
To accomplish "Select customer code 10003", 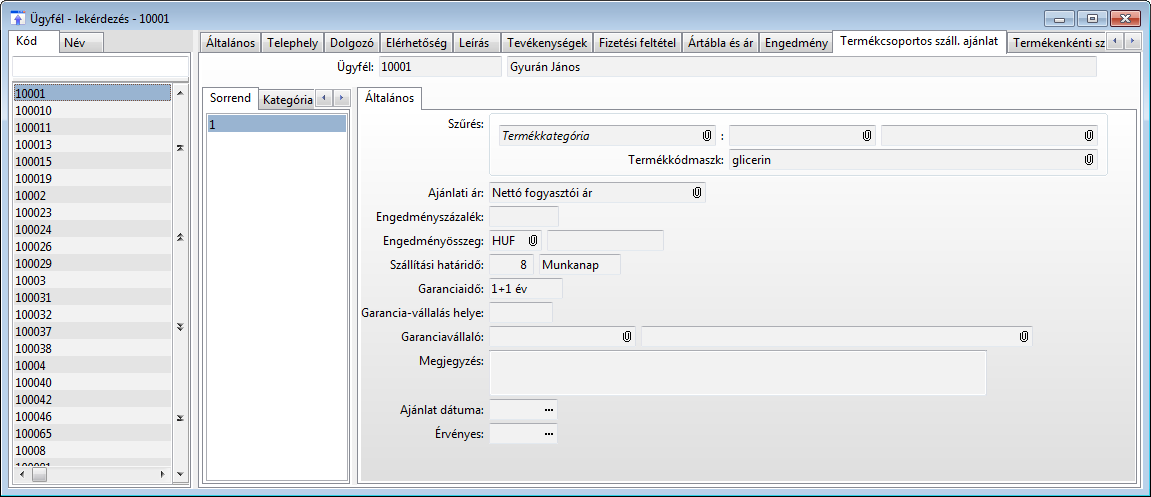I will click(92, 280).
